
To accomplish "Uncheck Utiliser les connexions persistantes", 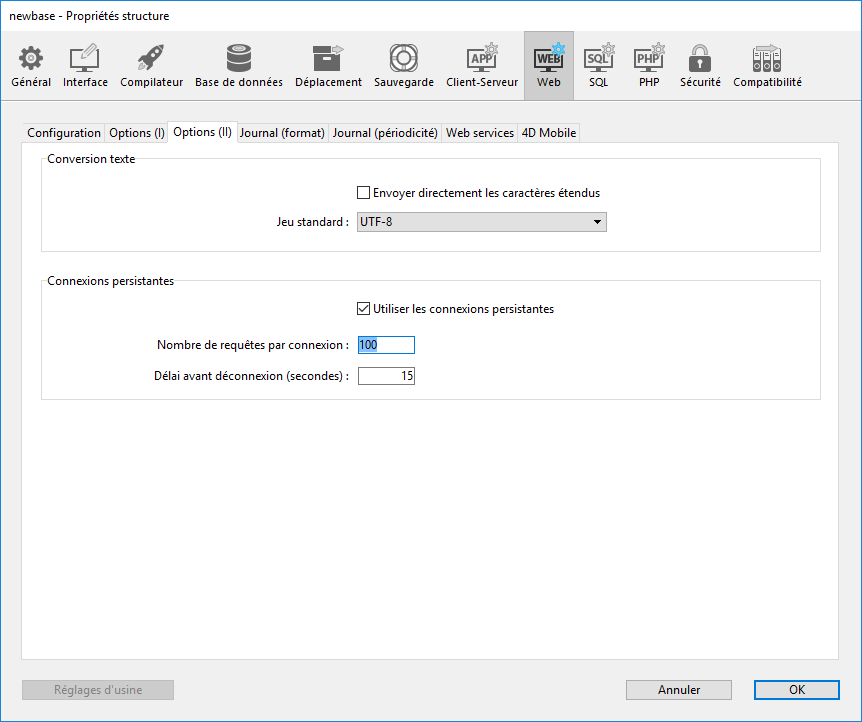I will click(x=364, y=309).
